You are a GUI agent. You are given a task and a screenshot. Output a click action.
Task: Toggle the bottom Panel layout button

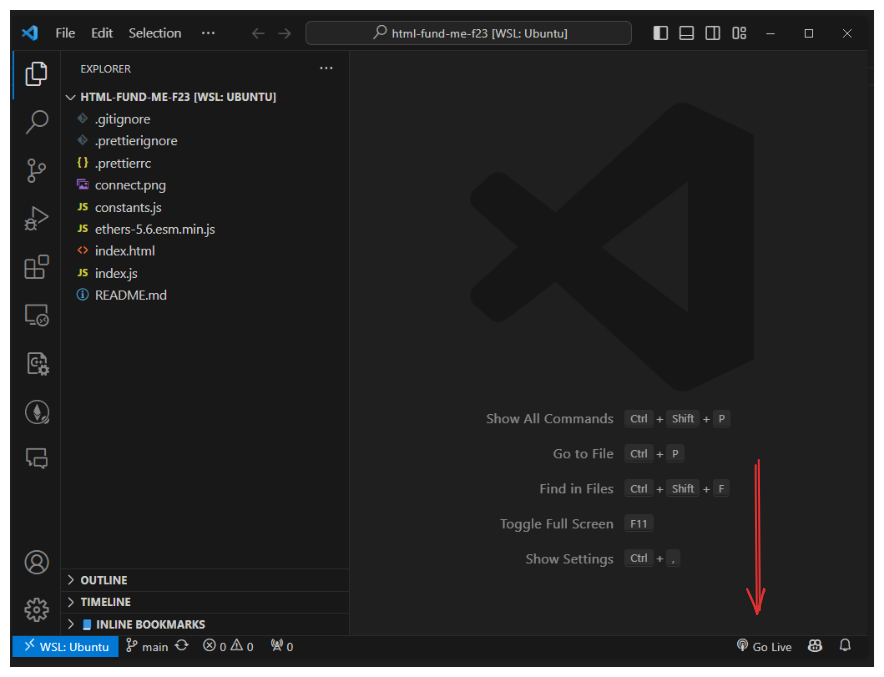coord(687,33)
